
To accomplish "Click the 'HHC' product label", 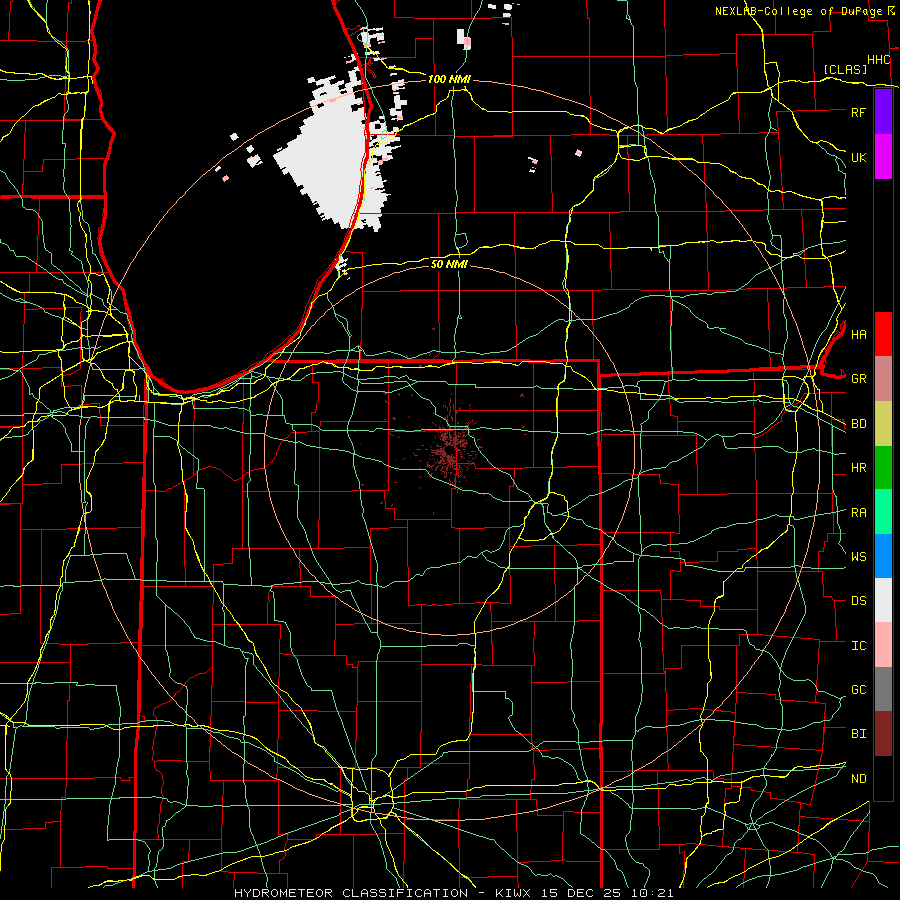I will [x=878, y=60].
